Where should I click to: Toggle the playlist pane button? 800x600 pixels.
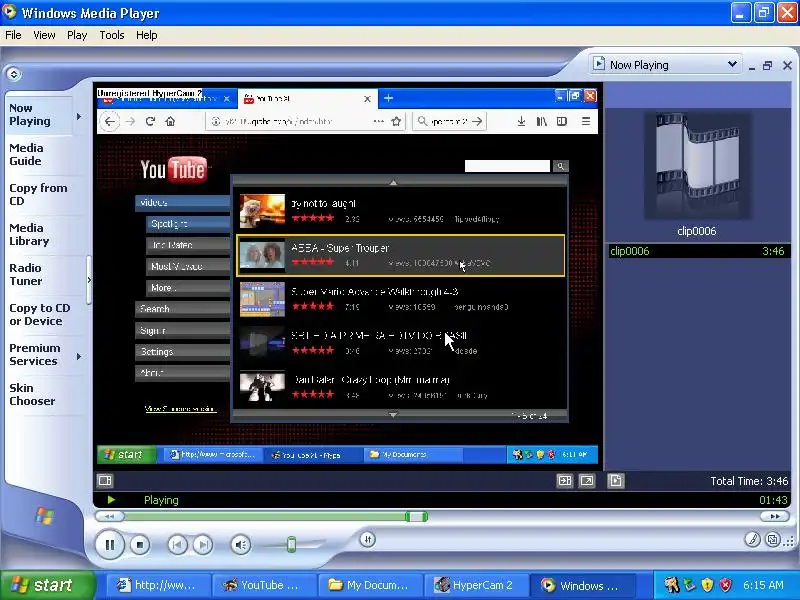(615, 480)
